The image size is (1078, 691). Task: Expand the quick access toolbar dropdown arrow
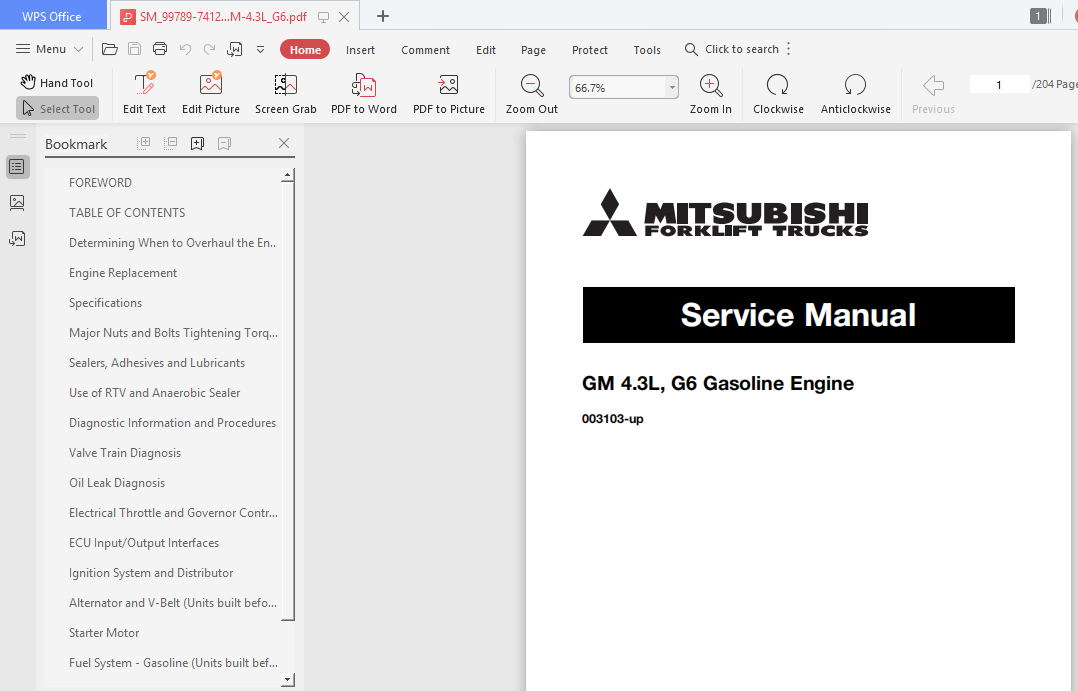point(261,50)
